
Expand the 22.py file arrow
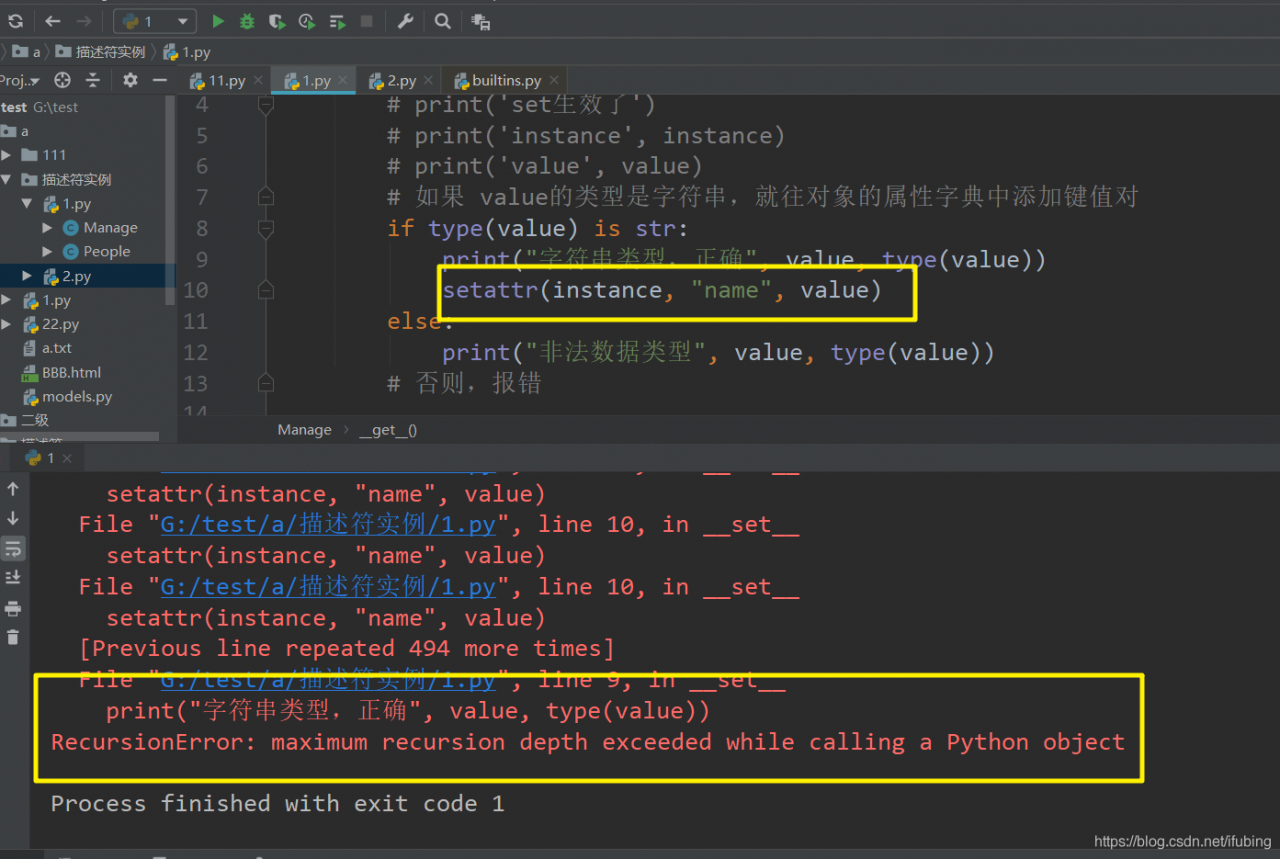point(7,324)
